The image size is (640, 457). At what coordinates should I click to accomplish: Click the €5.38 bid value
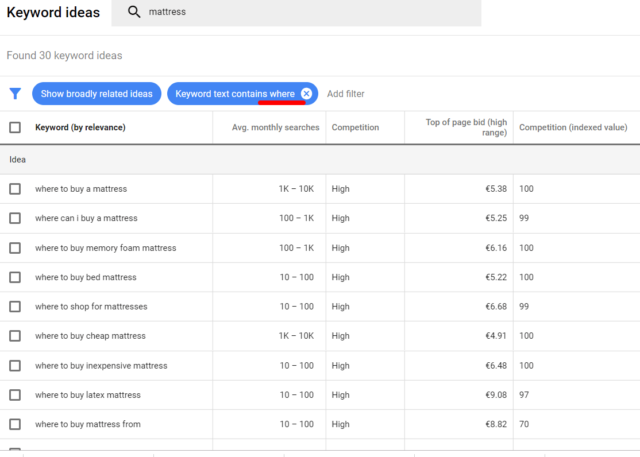click(496, 189)
